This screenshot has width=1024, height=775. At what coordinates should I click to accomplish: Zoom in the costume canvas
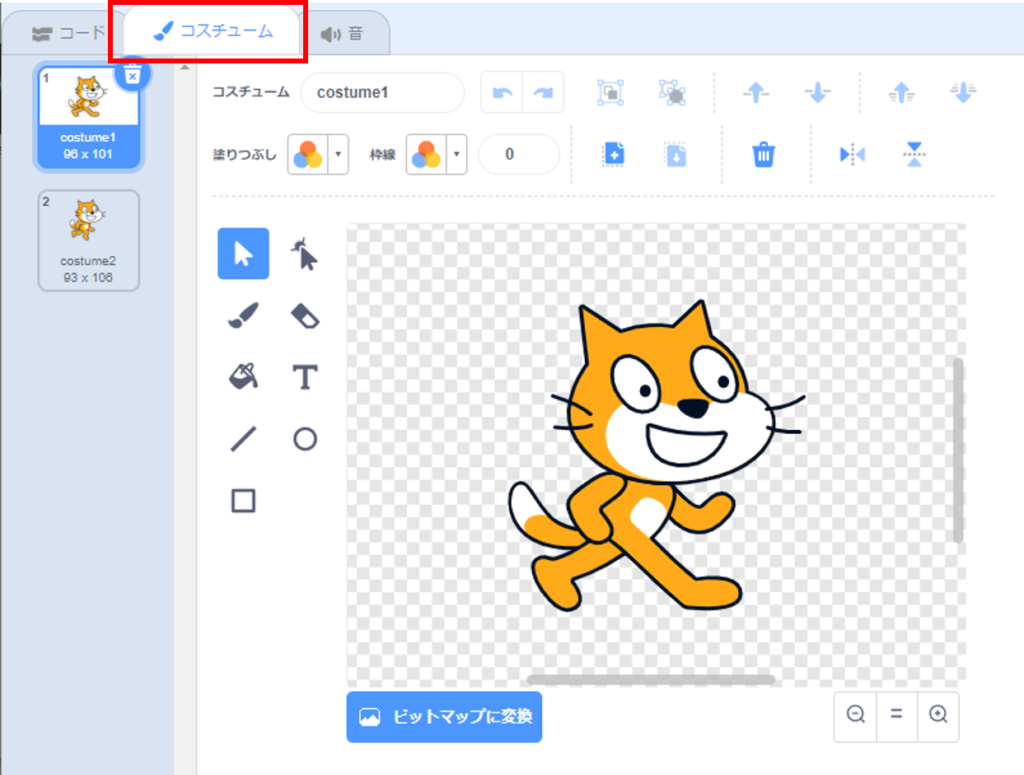tap(938, 714)
